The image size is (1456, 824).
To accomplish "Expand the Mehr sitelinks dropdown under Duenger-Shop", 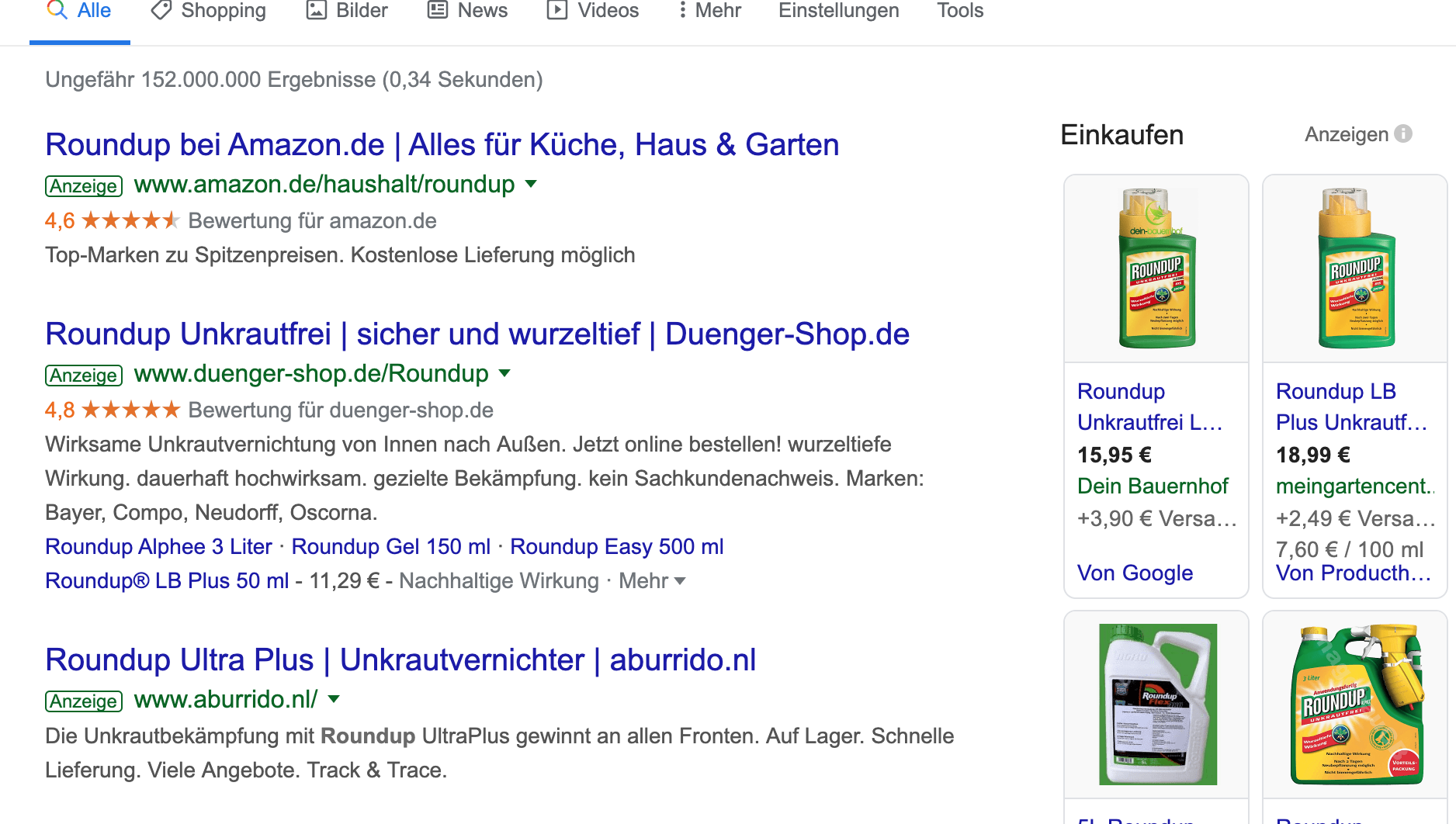I will pyautogui.click(x=652, y=581).
